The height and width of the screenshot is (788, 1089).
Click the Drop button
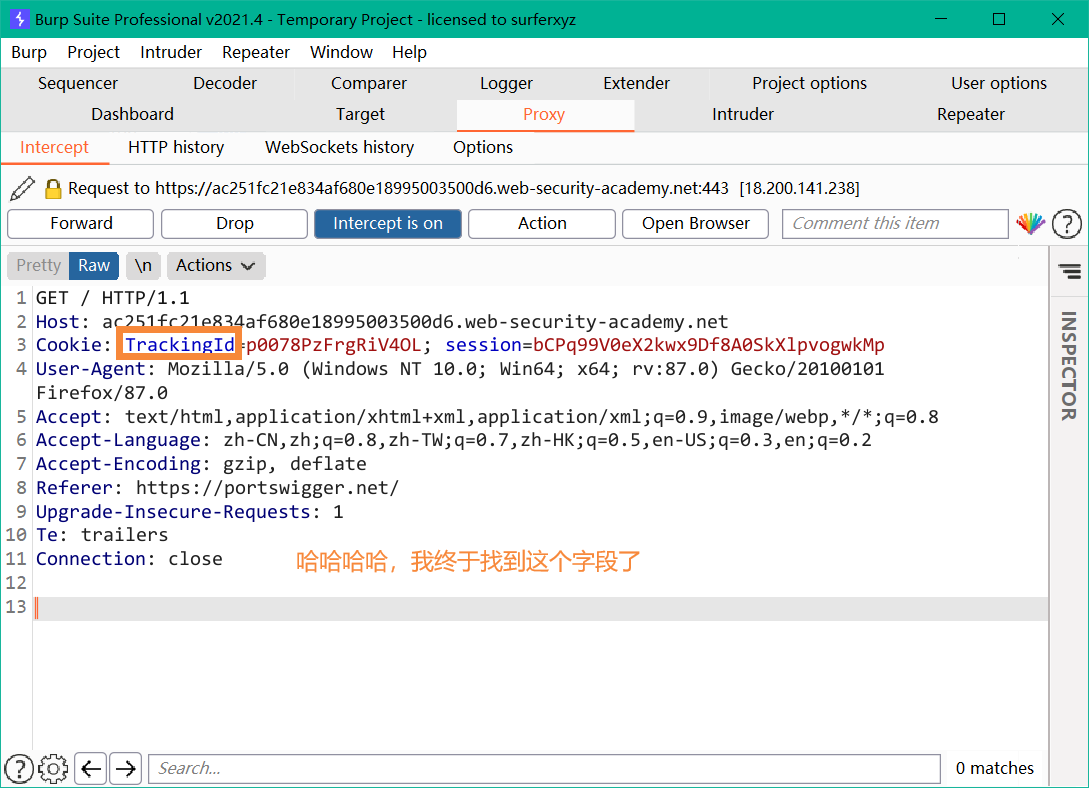coord(235,224)
